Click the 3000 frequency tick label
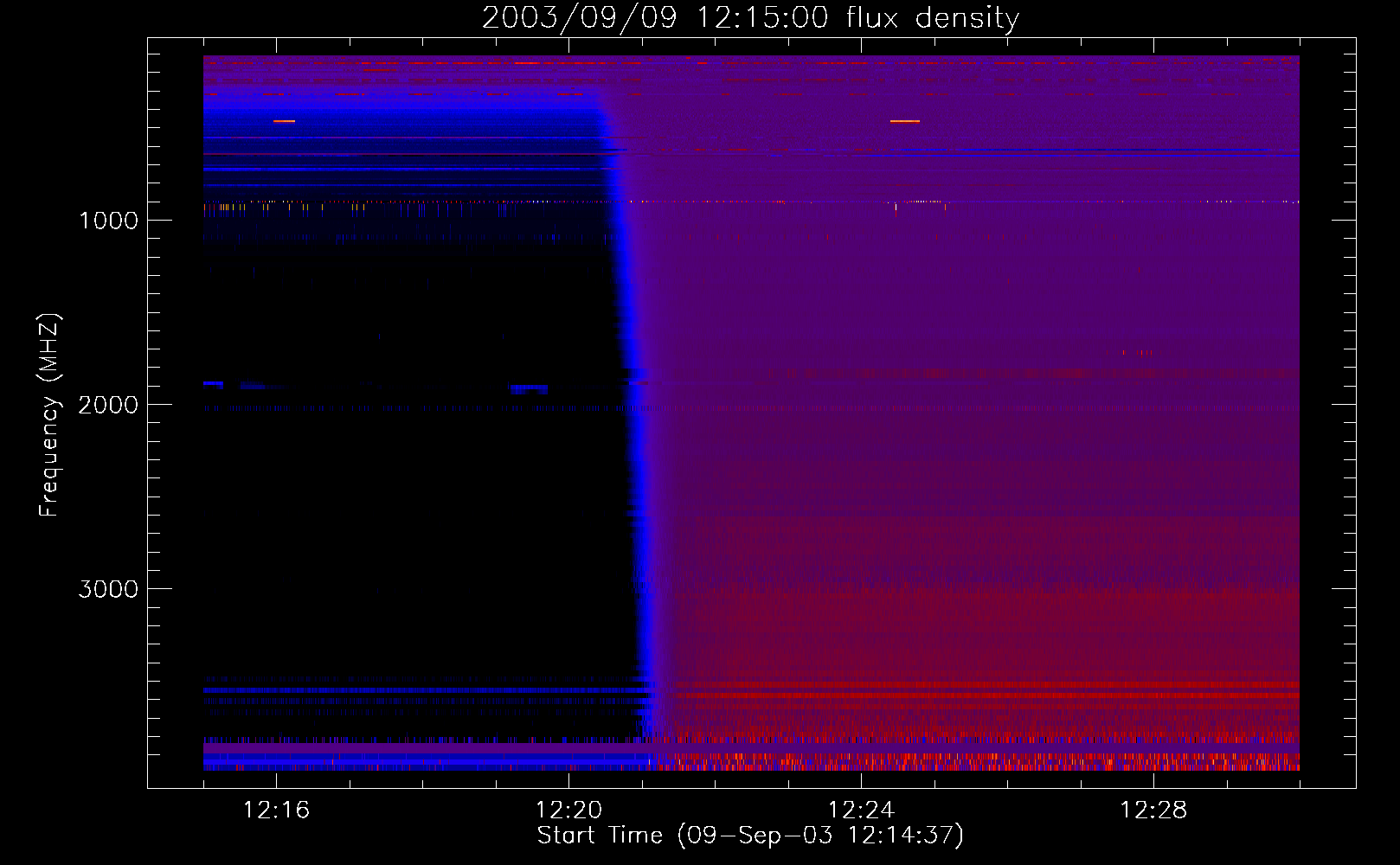This screenshot has width=1400, height=865. pos(108,589)
